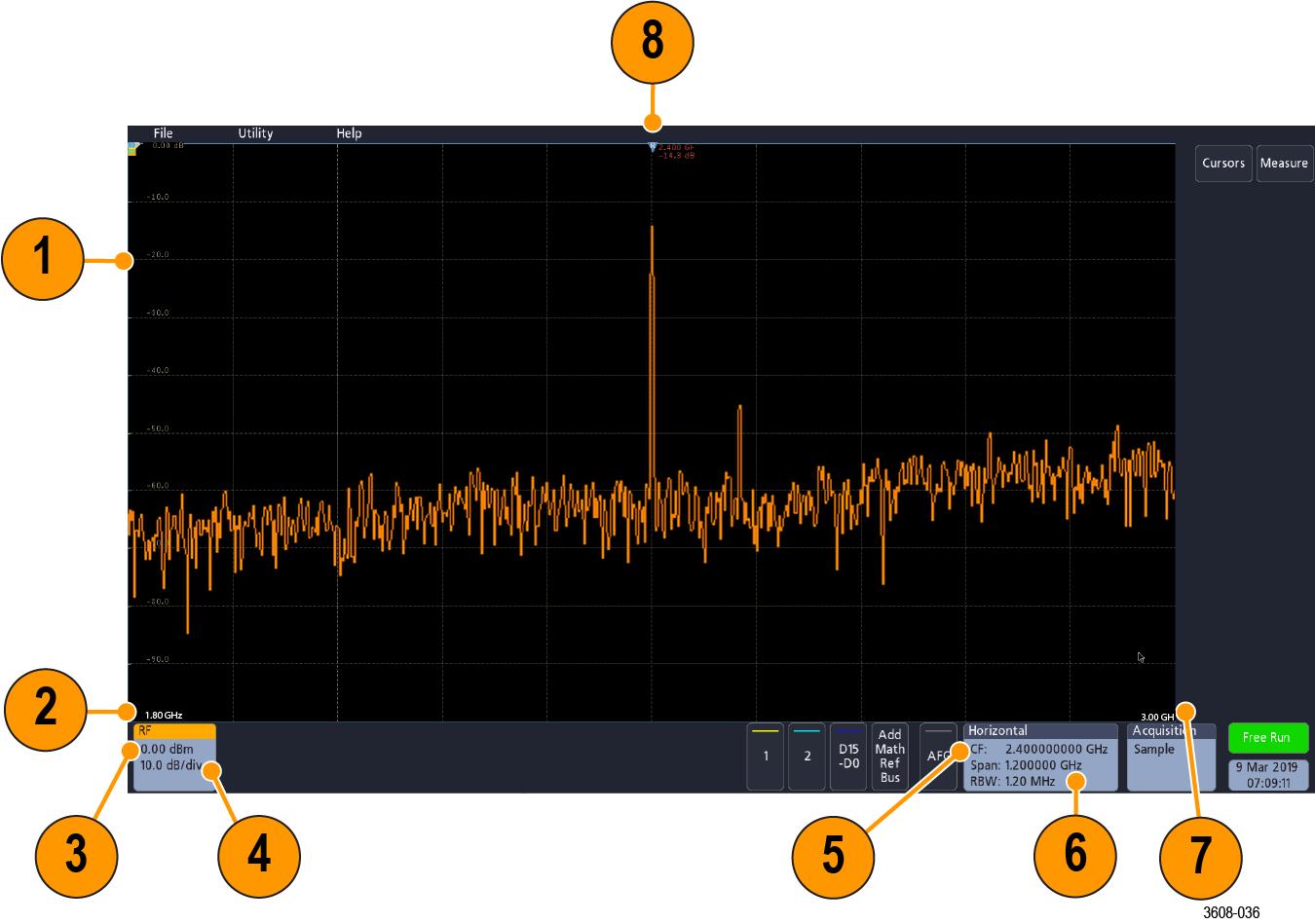The width and height of the screenshot is (1315, 924).
Task: Open the Horizontal settings badge
Action: click(x=1039, y=756)
